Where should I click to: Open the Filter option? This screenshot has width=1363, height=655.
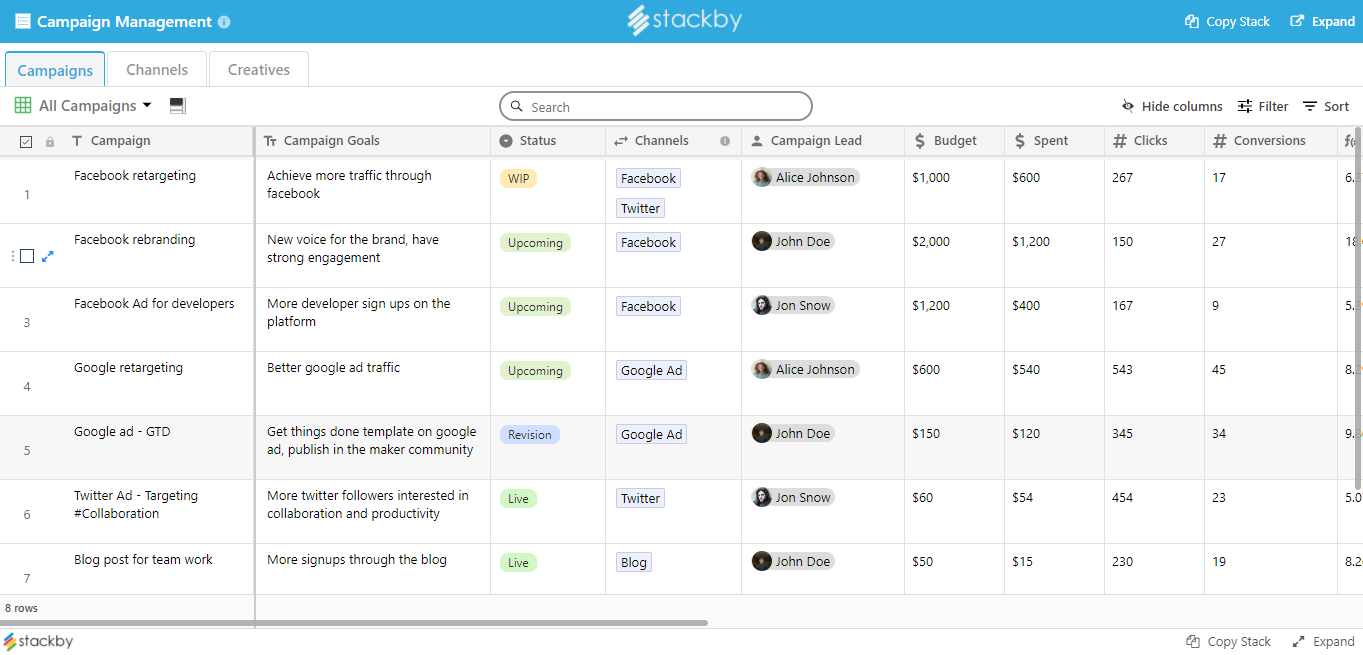point(1263,107)
